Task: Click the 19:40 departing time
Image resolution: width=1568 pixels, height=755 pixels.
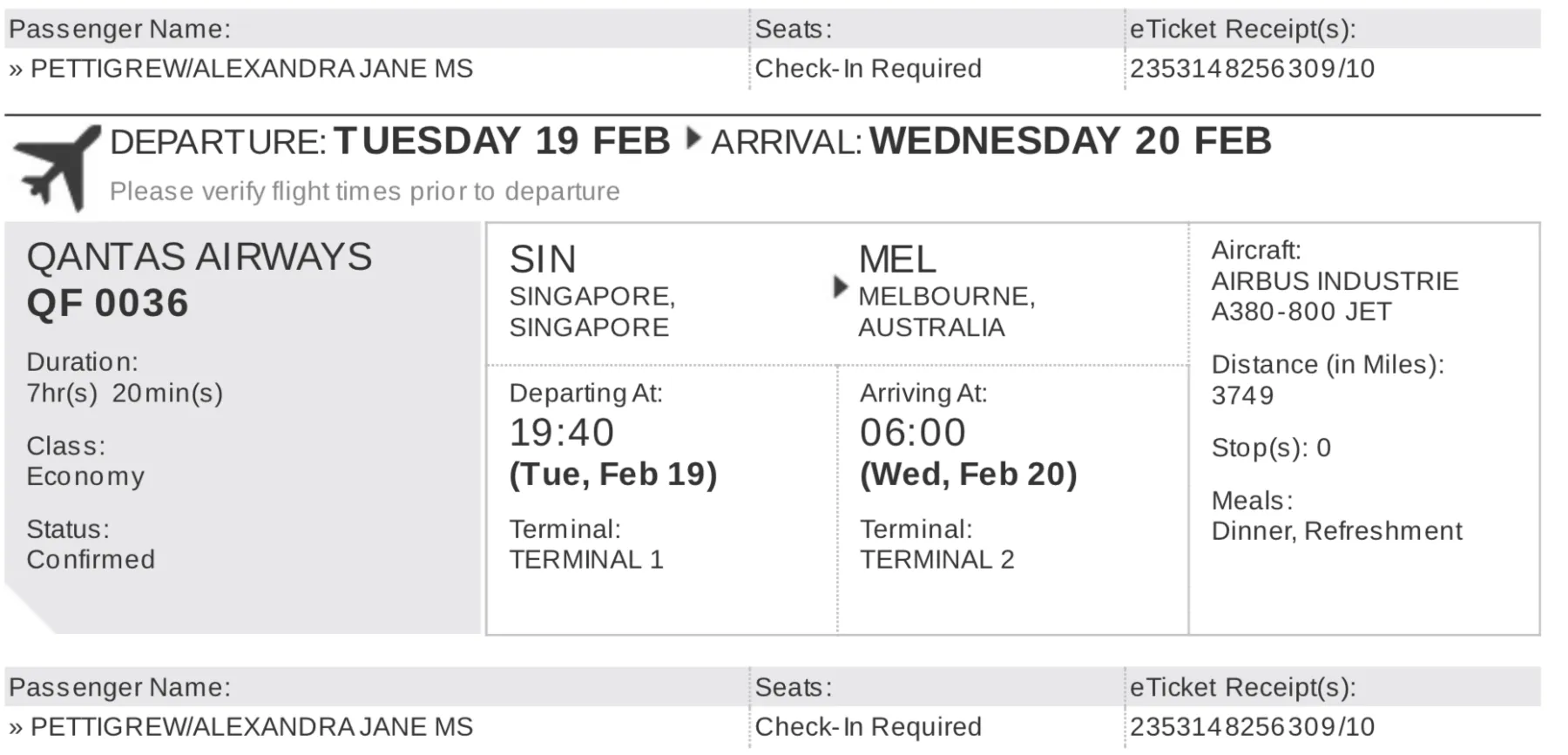Action: point(562,433)
